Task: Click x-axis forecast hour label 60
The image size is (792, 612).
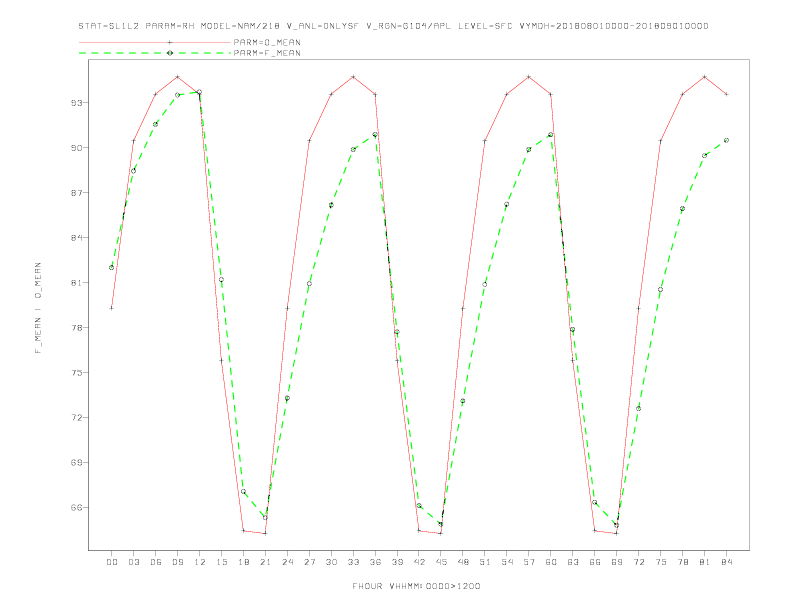Action: click(x=551, y=562)
